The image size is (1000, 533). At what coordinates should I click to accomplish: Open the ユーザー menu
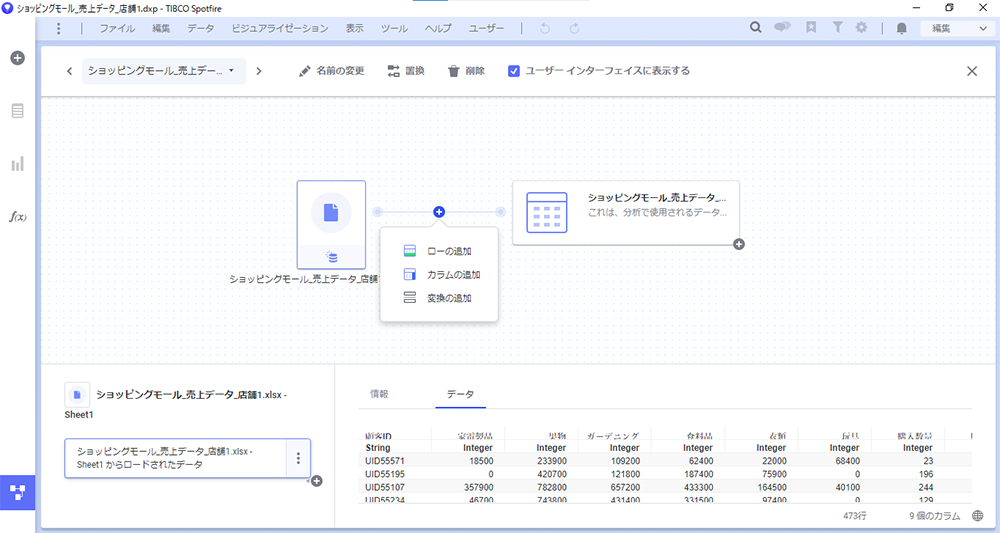[x=487, y=28]
